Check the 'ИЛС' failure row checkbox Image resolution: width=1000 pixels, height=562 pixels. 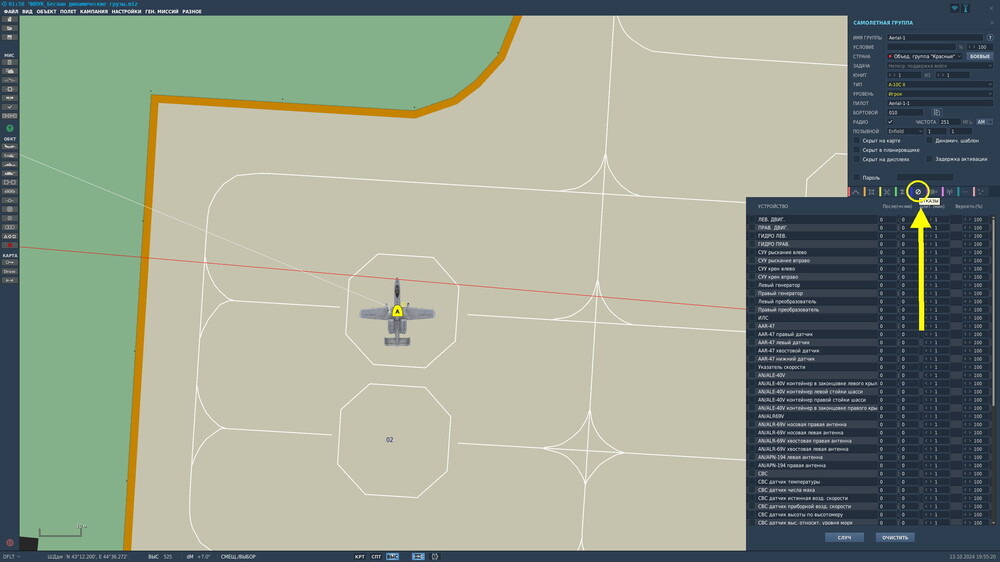[751, 318]
